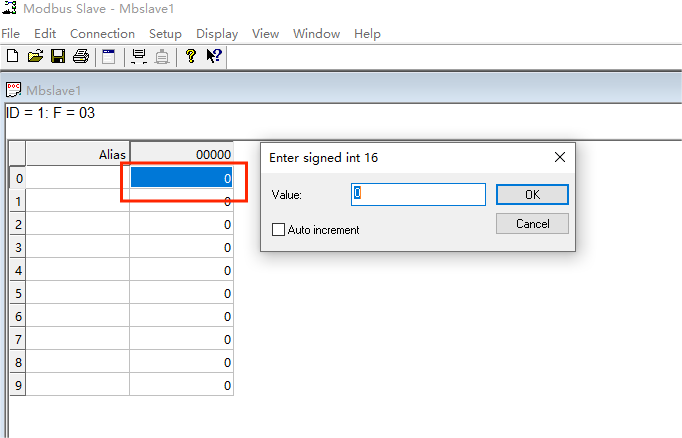Click the yellow question mark Help icon
The height and width of the screenshot is (438, 682).
190,56
